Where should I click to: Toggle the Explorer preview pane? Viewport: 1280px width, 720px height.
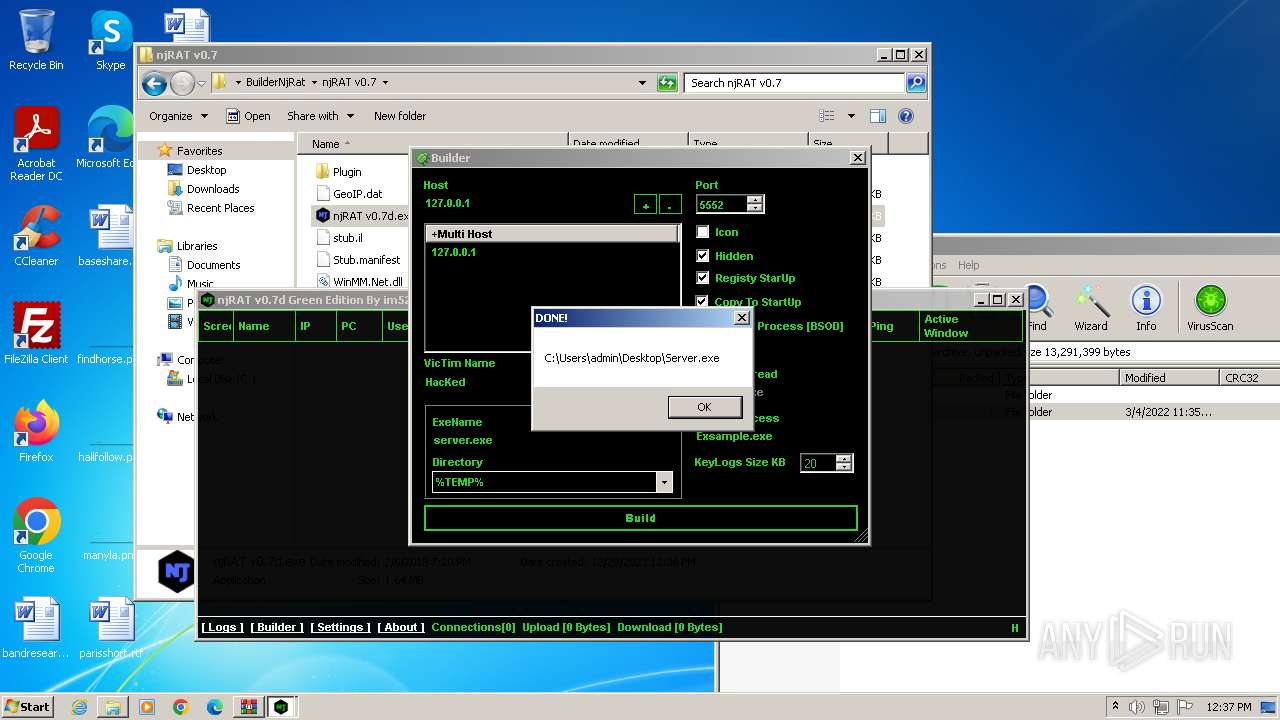877,116
